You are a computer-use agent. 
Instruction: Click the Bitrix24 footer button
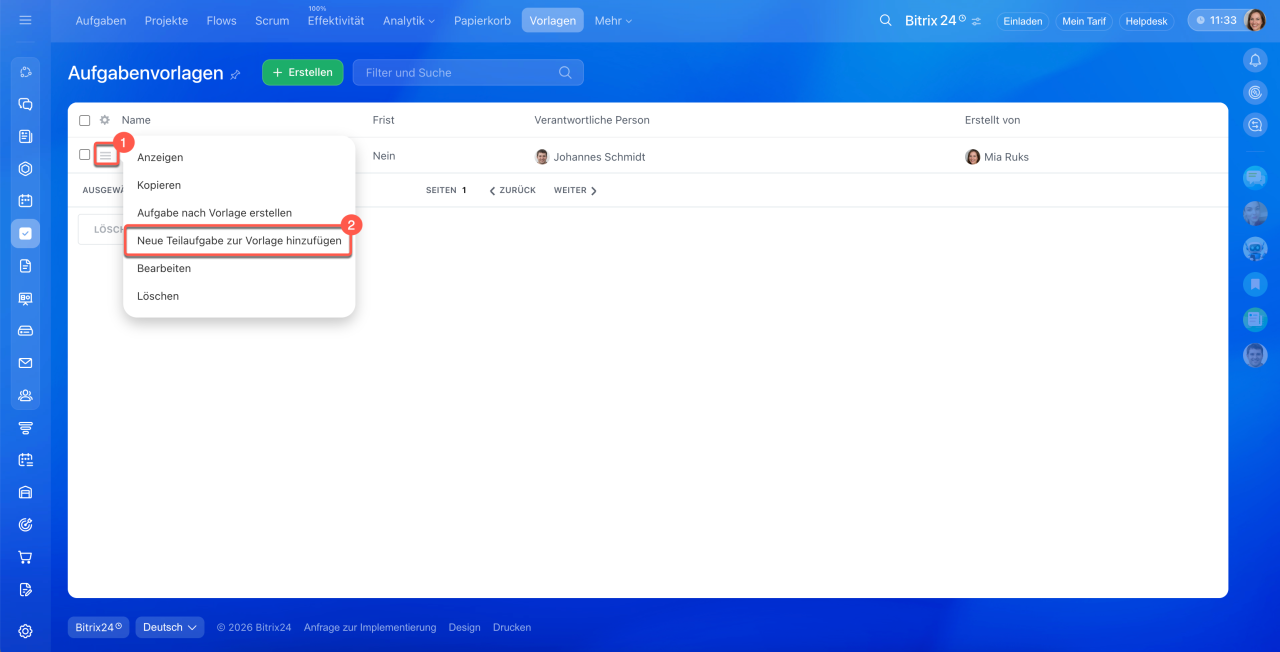click(98, 627)
